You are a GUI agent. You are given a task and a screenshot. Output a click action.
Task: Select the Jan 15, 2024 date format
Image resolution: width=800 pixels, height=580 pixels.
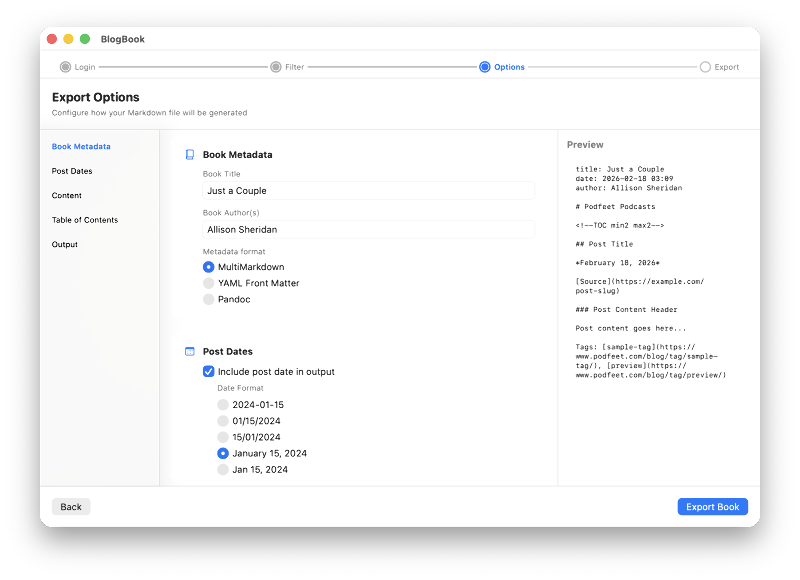(x=223, y=469)
